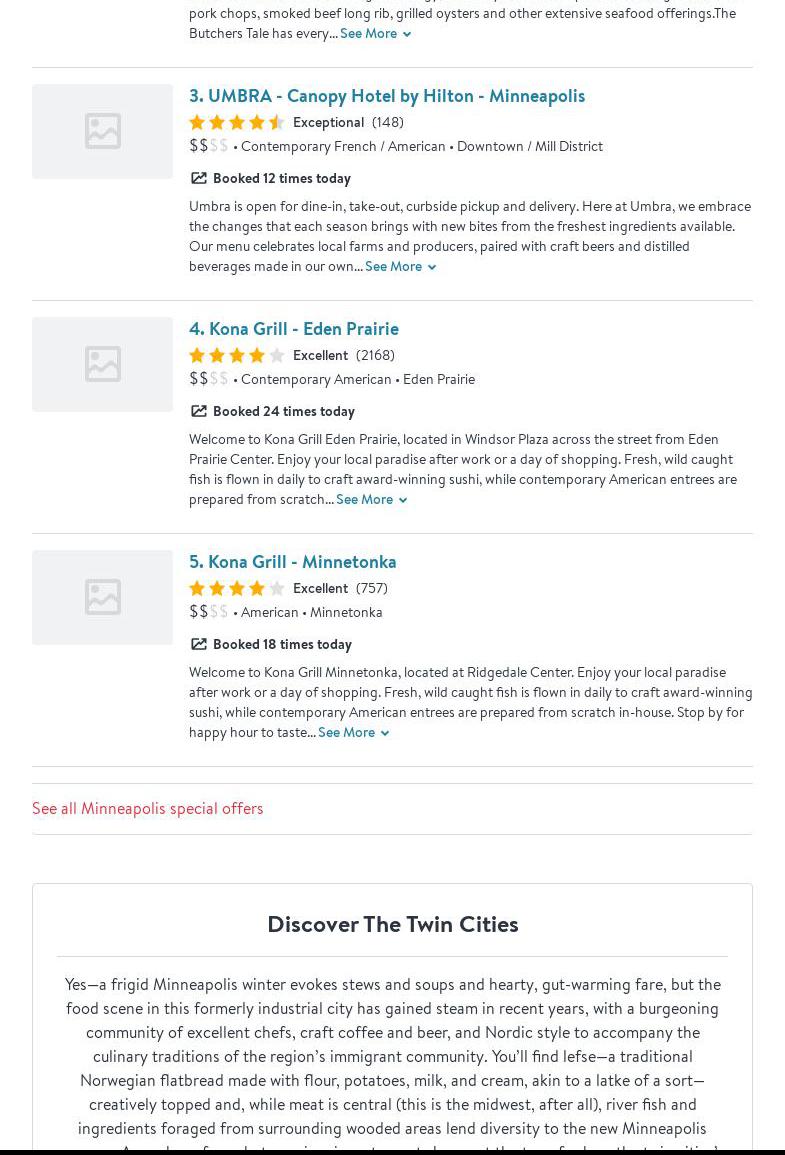Click the booked icon beside 'Booked 24 times today'
Viewport: 785px width, 1155px height.
[199, 412]
